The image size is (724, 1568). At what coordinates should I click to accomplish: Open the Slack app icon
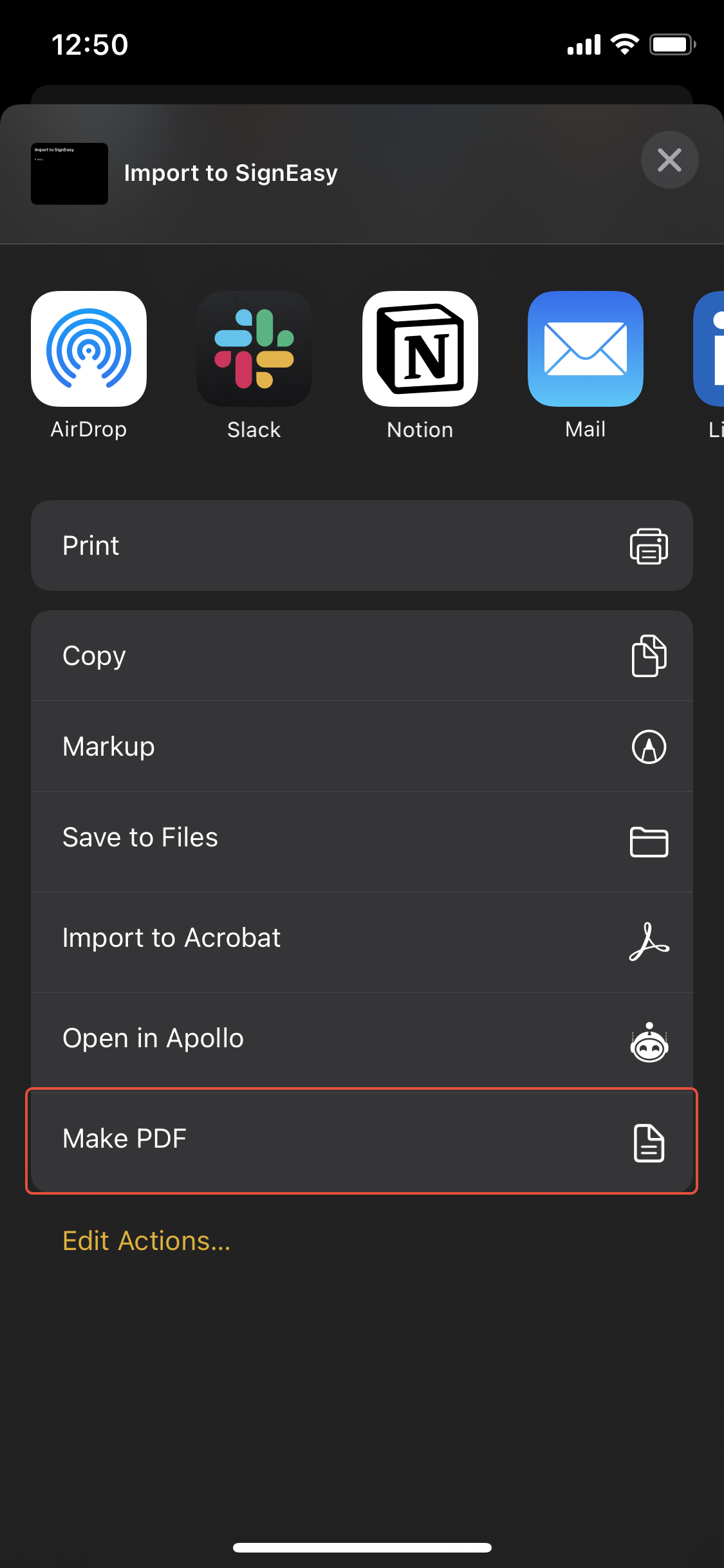(x=254, y=349)
